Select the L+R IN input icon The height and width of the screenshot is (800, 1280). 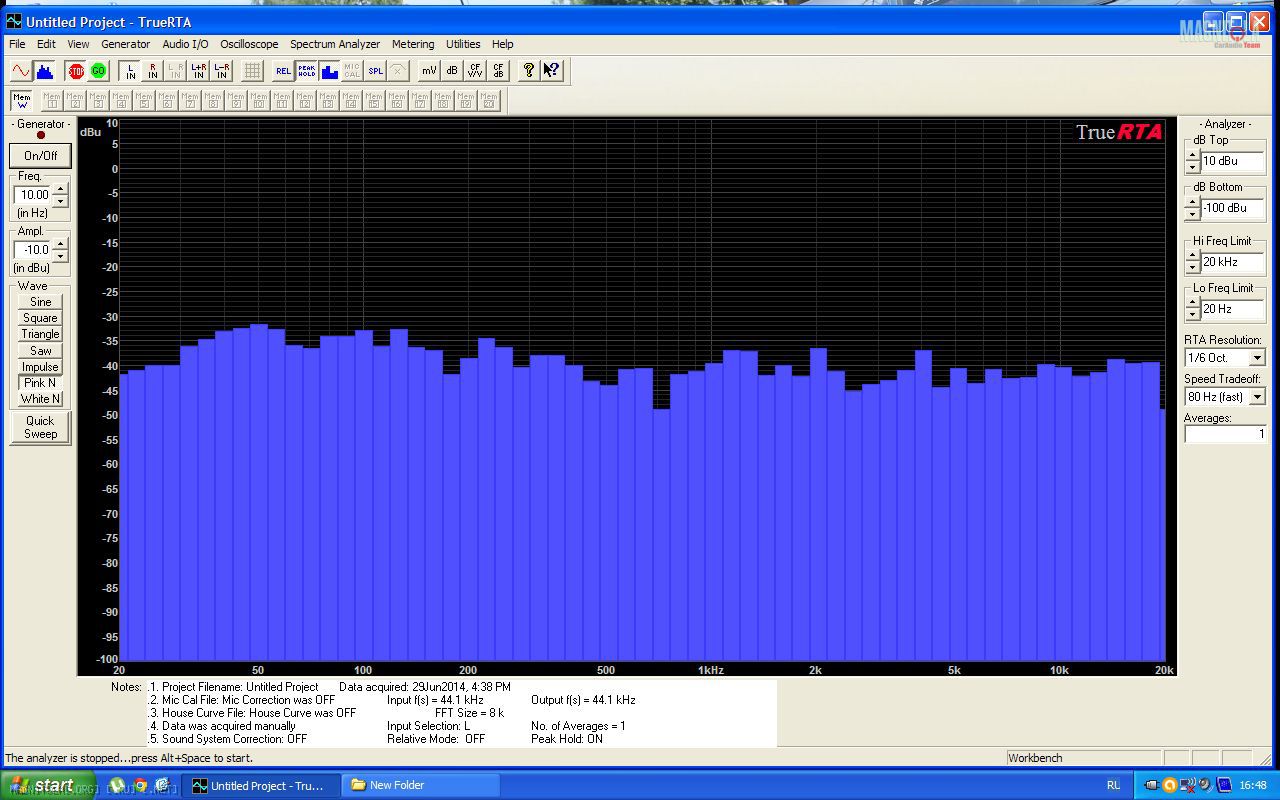coord(198,70)
